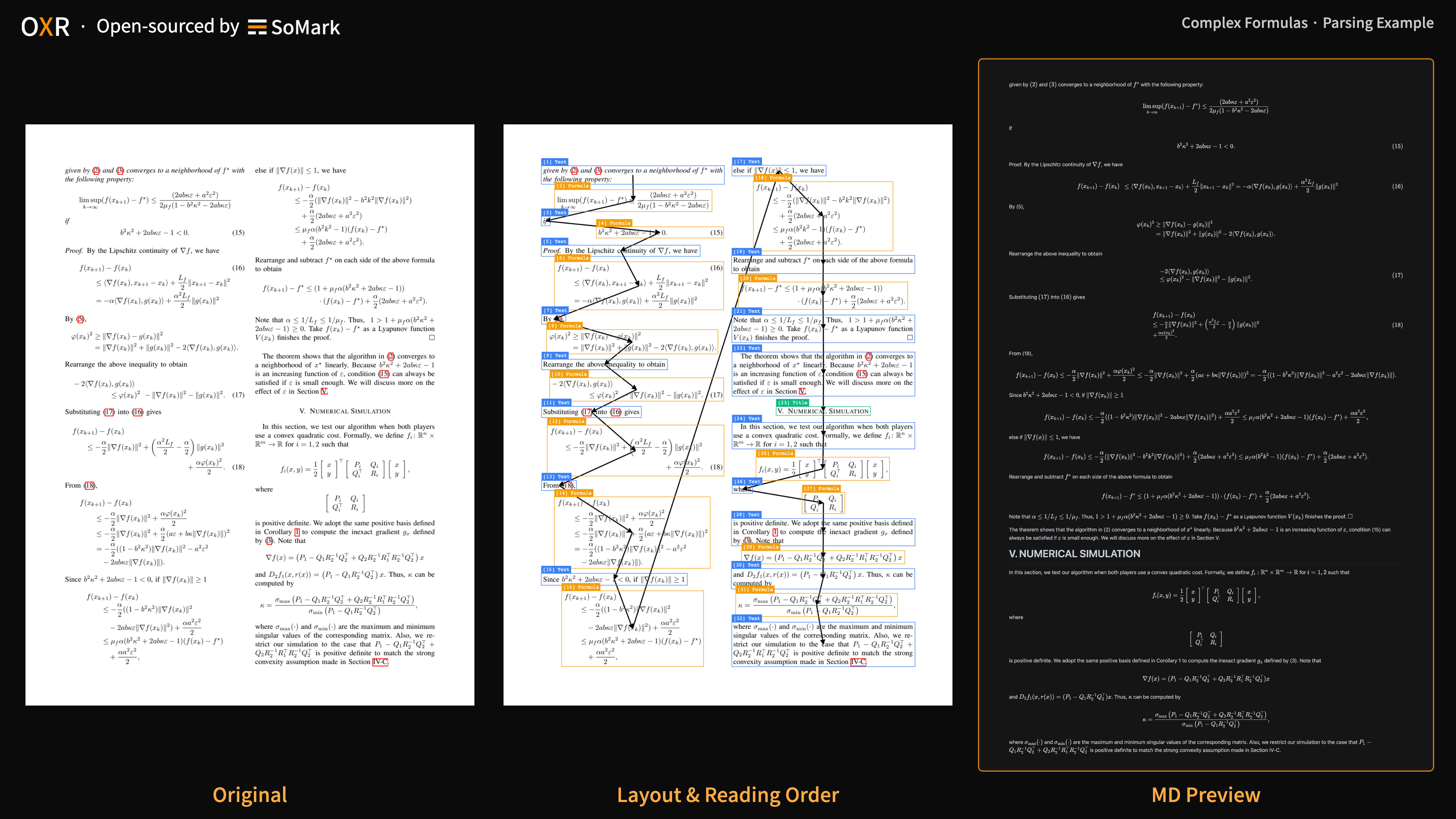This screenshot has width=1456, height=819.
Task: Click the 'IV-C' section link in Original page
Action: tap(380, 662)
